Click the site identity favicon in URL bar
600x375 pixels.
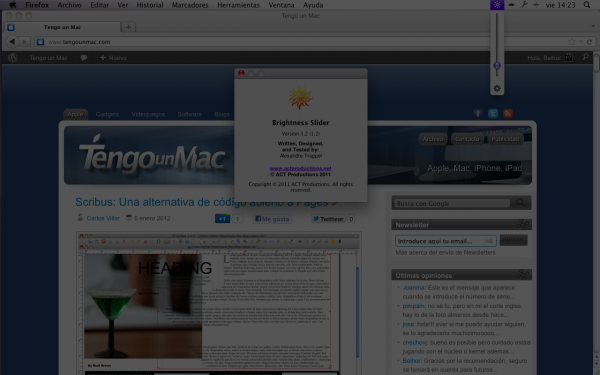40,42
